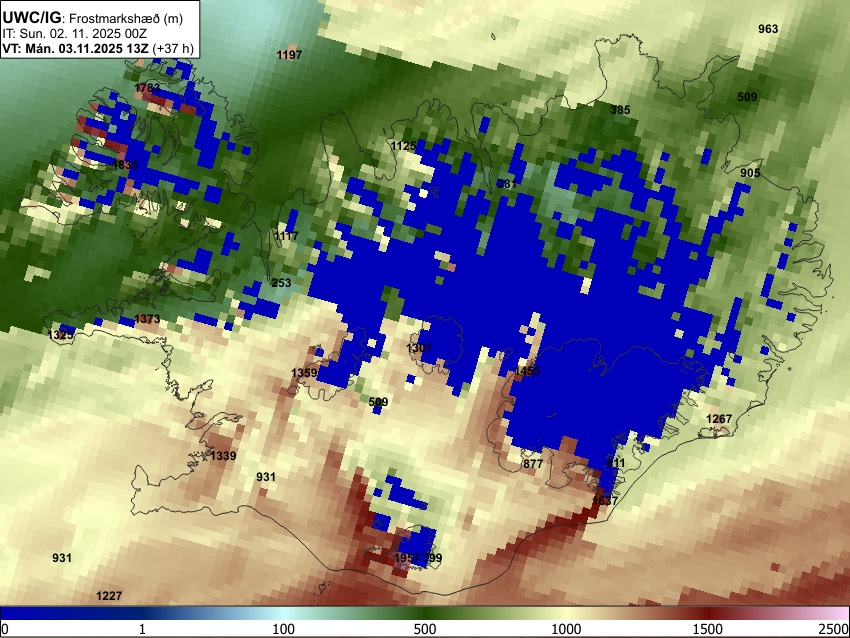Click the color scale label 1000
This screenshot has height=638, width=850.
[566, 629]
